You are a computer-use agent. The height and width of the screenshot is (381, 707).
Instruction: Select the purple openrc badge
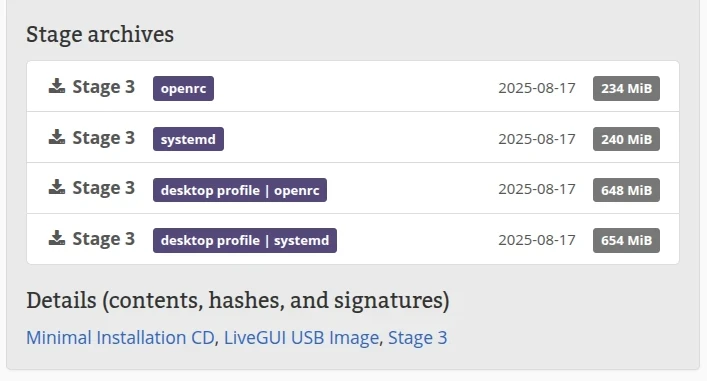[184, 88]
